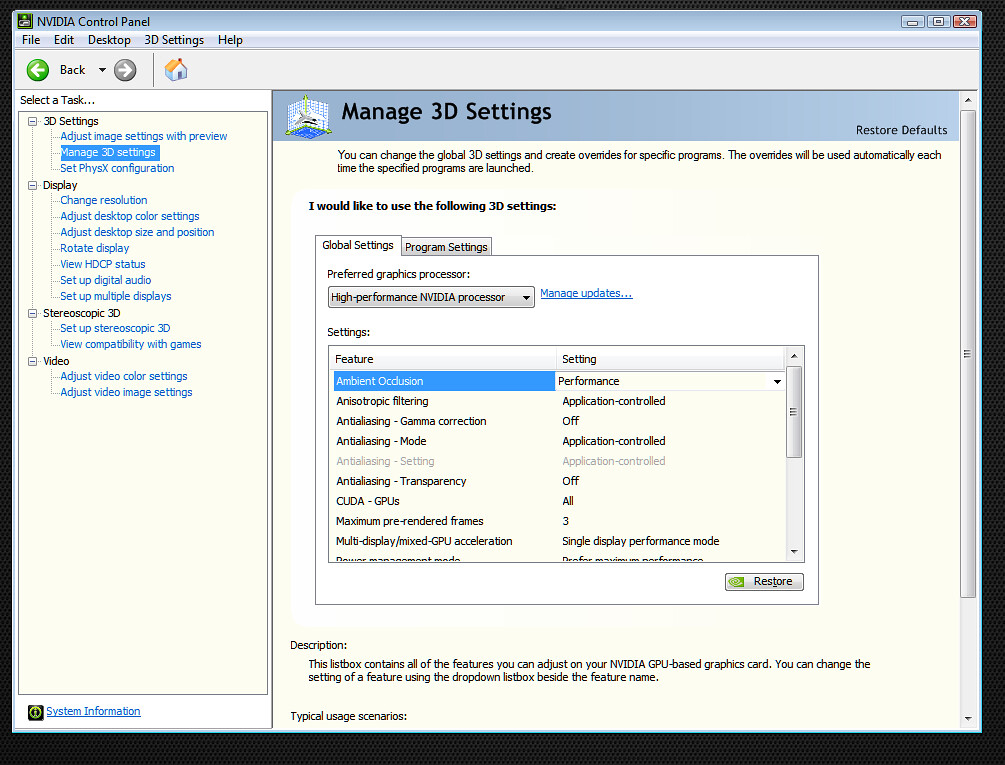Viewport: 1005px width, 765px height.
Task: Click the NVIDIA Control Panel title icon
Action: (25, 21)
